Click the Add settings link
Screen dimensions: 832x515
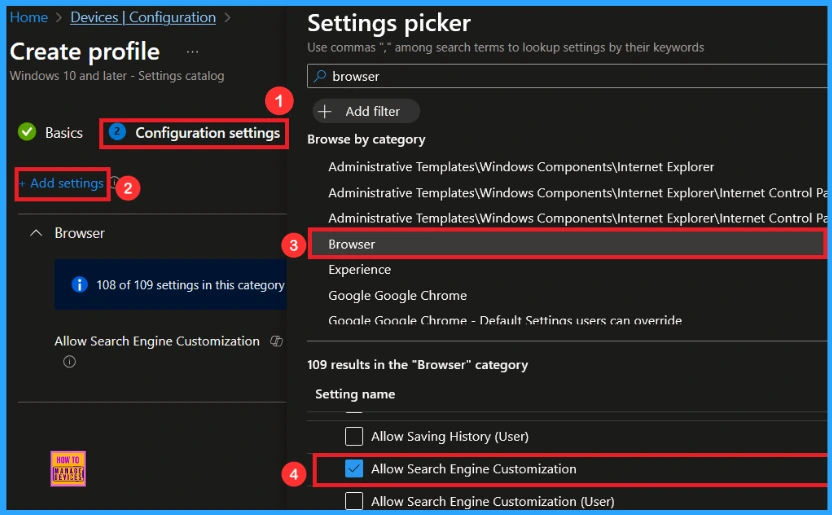pyautogui.click(x=62, y=184)
